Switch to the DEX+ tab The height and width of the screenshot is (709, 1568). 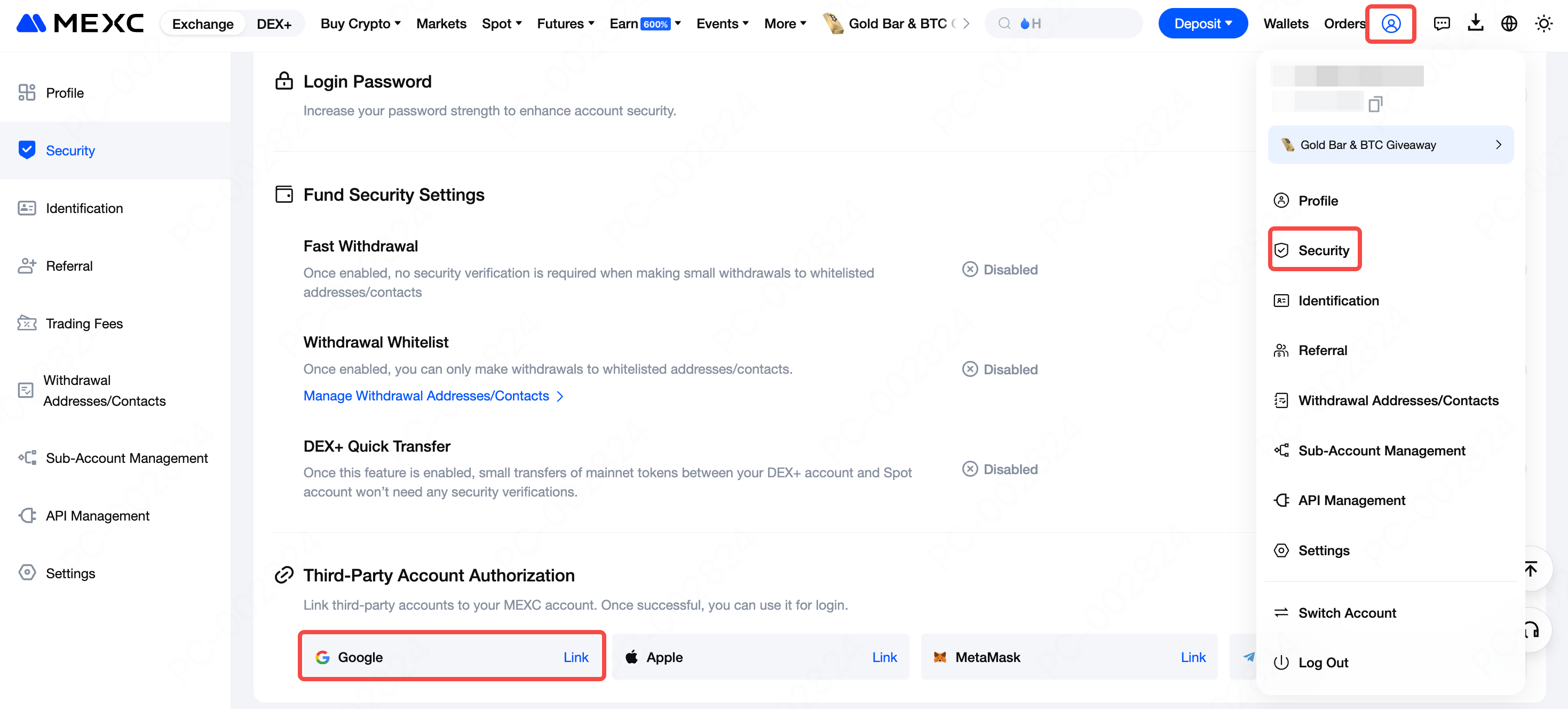pyautogui.click(x=274, y=23)
